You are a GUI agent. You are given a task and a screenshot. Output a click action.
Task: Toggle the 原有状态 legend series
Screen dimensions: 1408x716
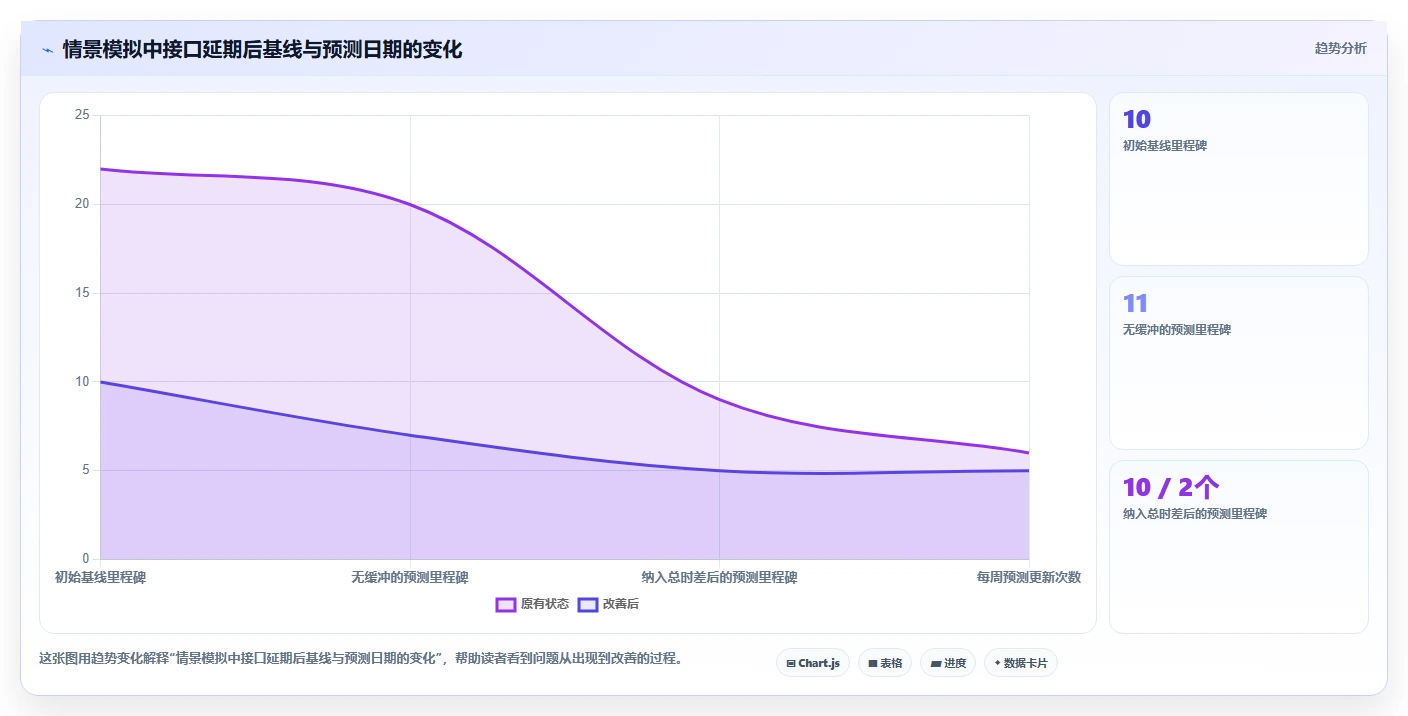532,604
